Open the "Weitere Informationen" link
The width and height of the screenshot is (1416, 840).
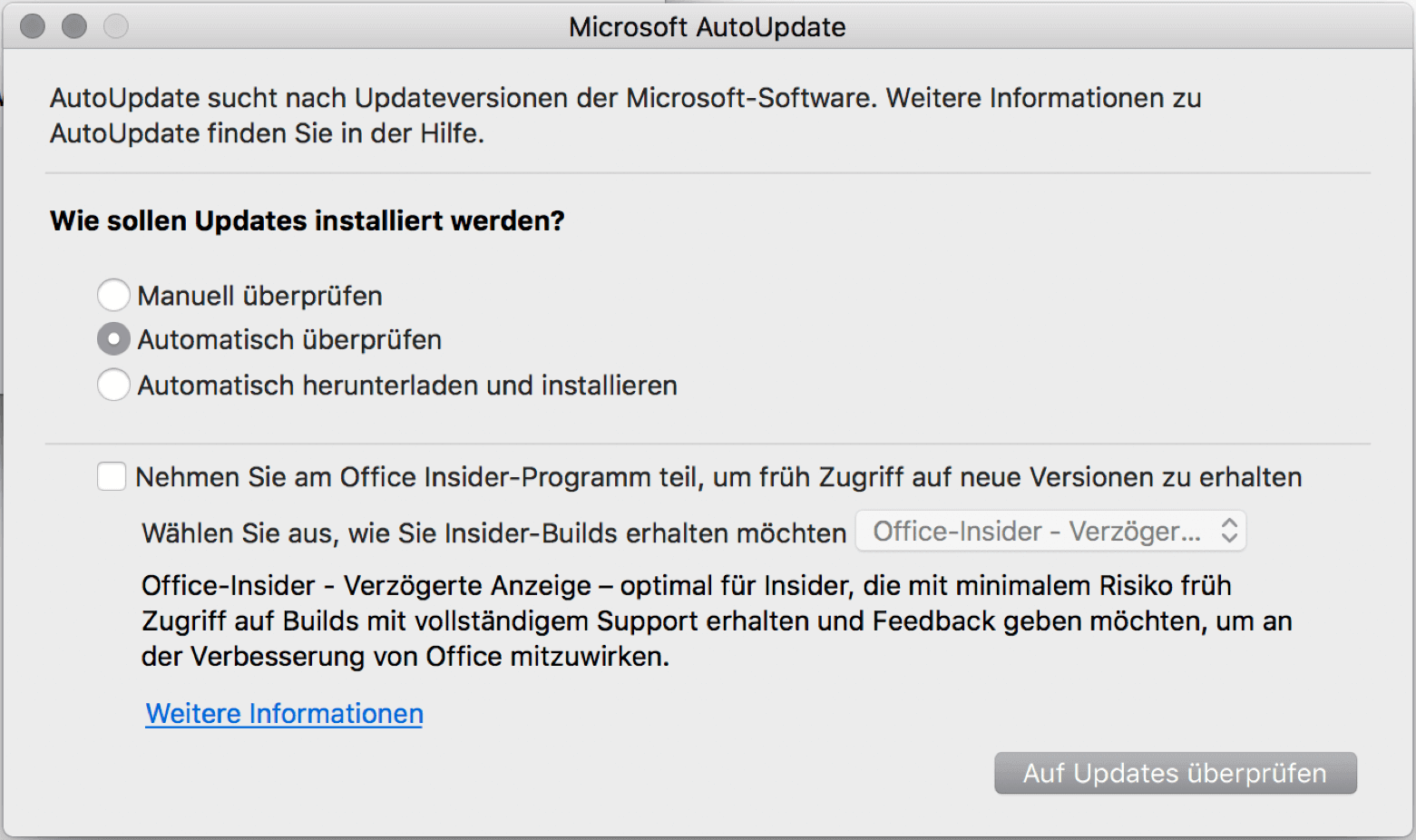pyautogui.click(x=284, y=714)
